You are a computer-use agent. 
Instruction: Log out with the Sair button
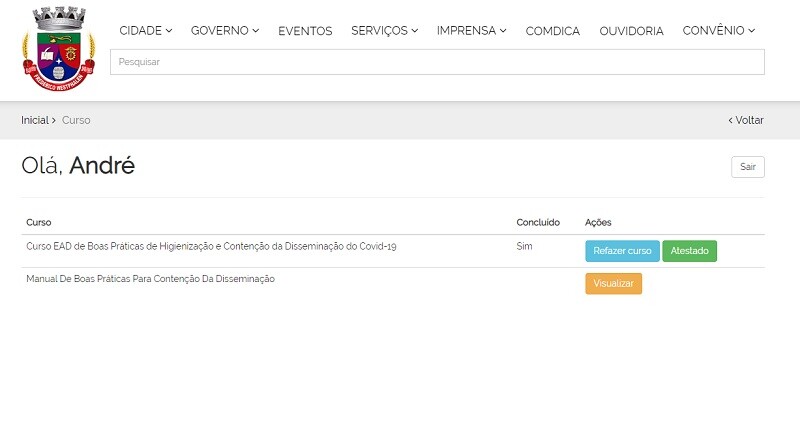click(747, 167)
